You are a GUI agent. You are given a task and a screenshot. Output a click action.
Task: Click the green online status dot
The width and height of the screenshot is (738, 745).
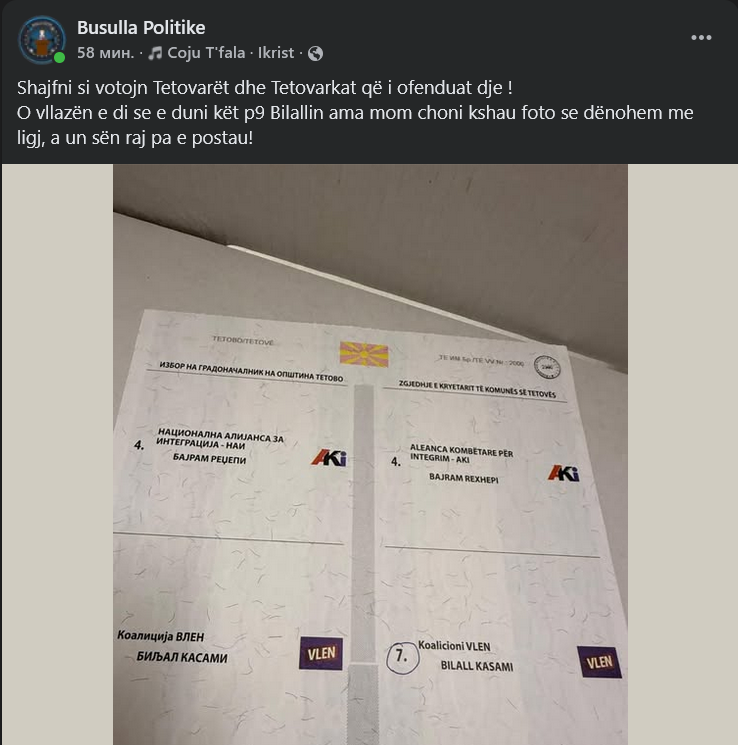click(x=59, y=57)
